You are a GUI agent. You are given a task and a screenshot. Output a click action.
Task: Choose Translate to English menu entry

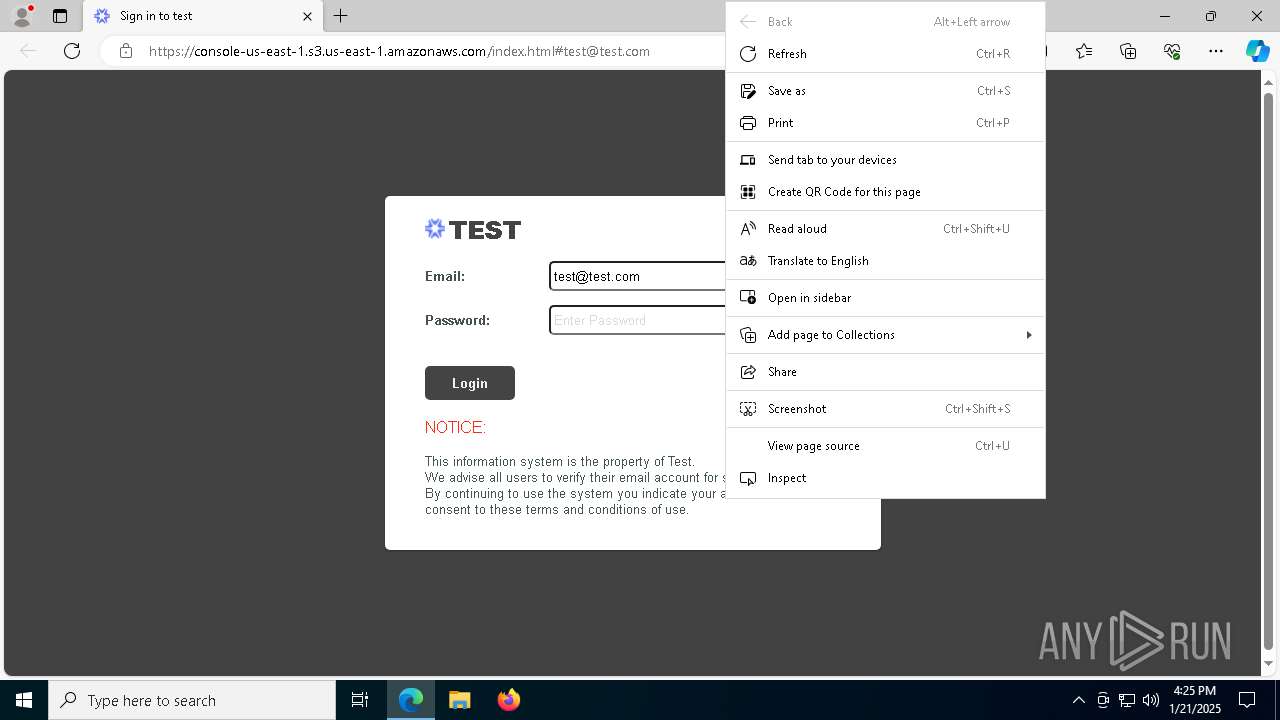pyautogui.click(x=885, y=261)
